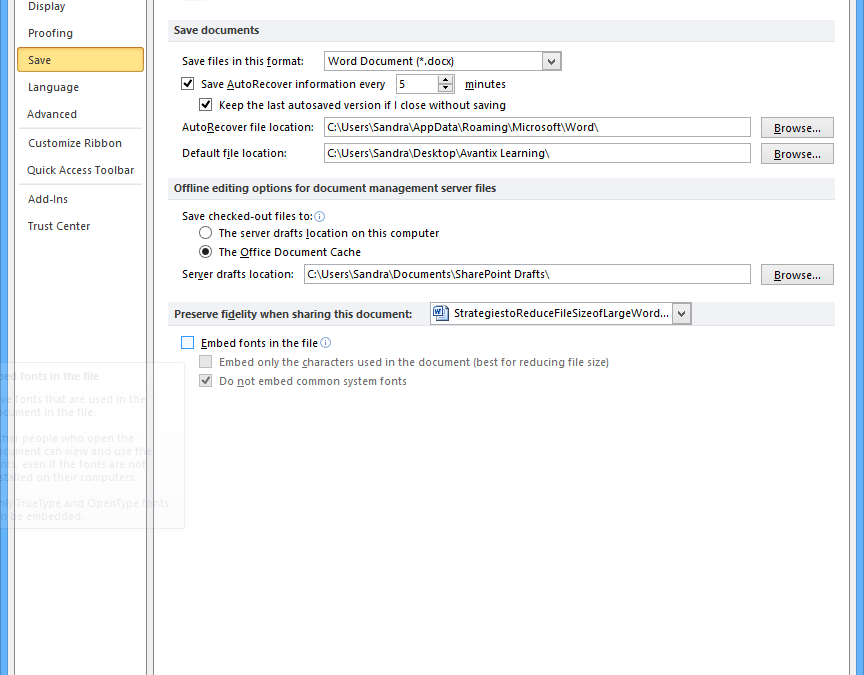
Task: Increase AutoRecover minutes with up arrow
Action: coord(446,80)
